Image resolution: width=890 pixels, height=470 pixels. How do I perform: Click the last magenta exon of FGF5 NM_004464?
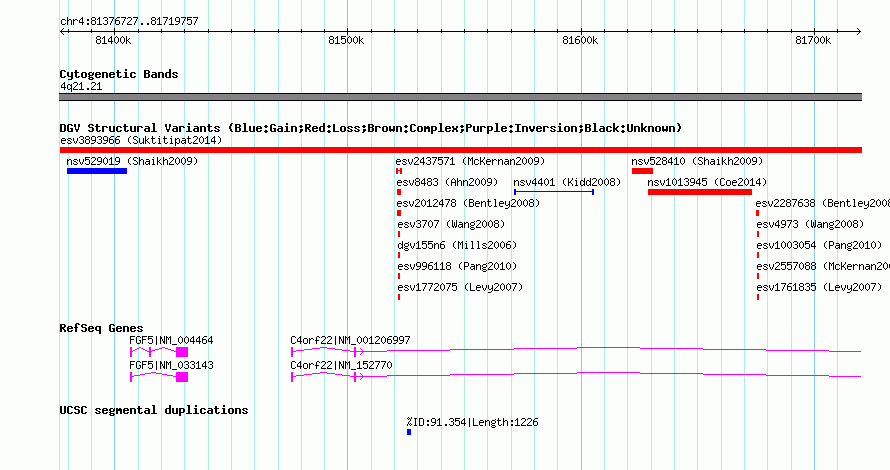[182, 352]
